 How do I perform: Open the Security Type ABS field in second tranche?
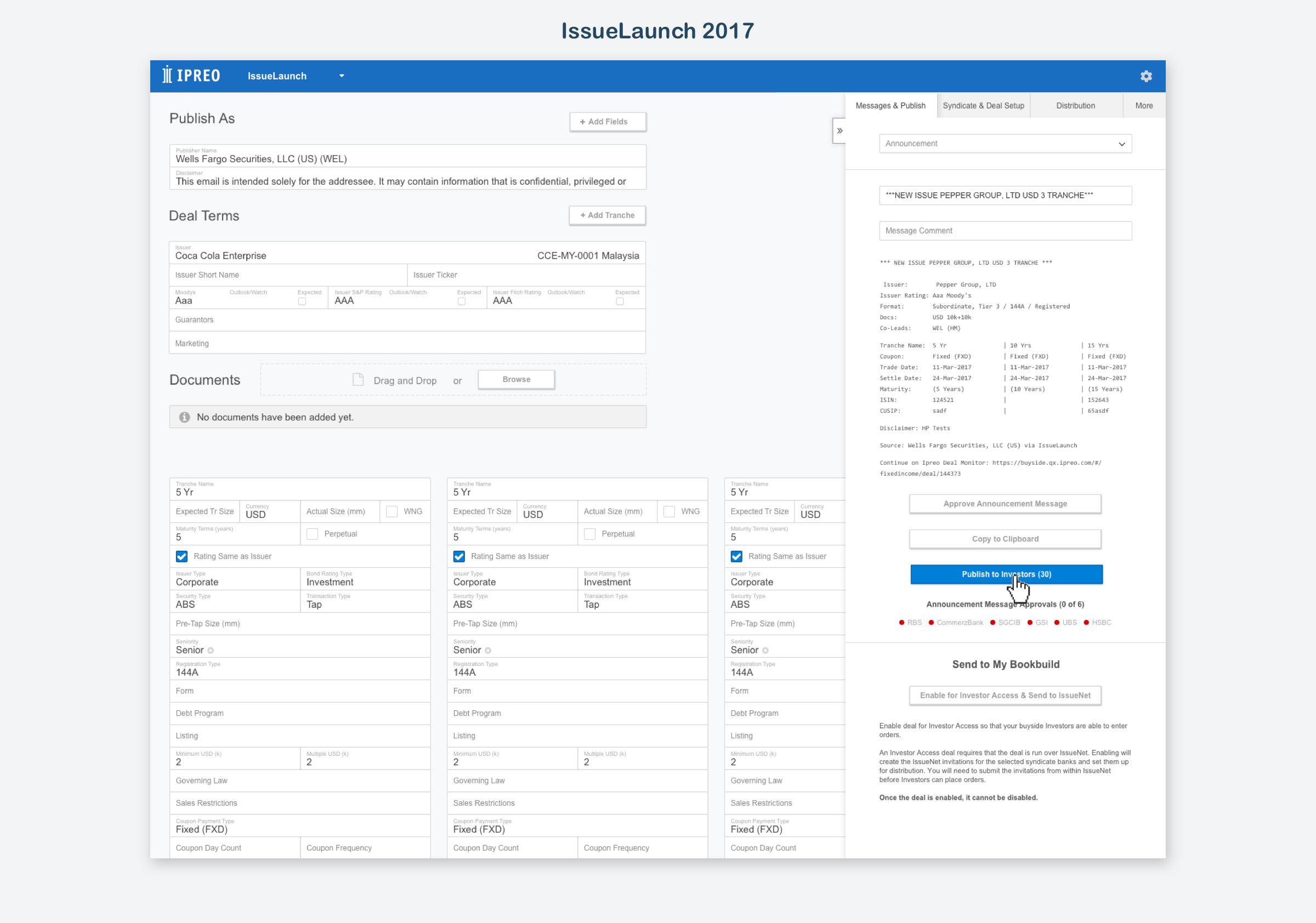[x=512, y=601]
